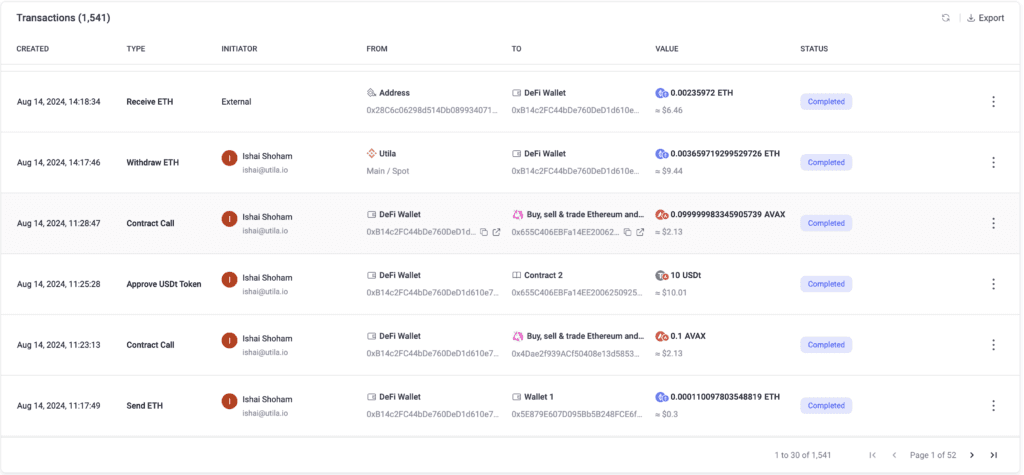Select the Send ETH transaction type
1024x475 pixels.
144,406
